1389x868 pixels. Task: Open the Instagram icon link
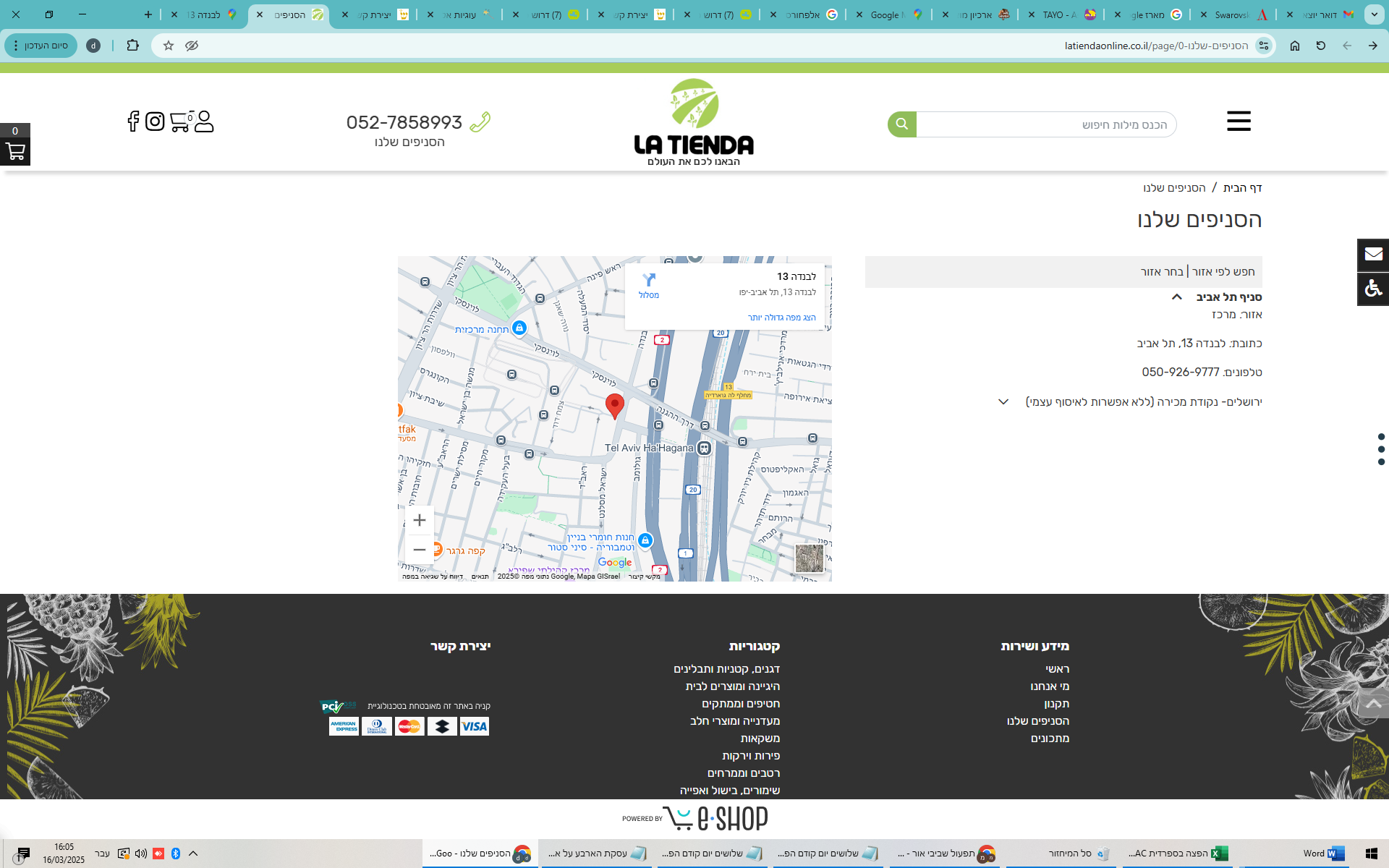coord(155,122)
